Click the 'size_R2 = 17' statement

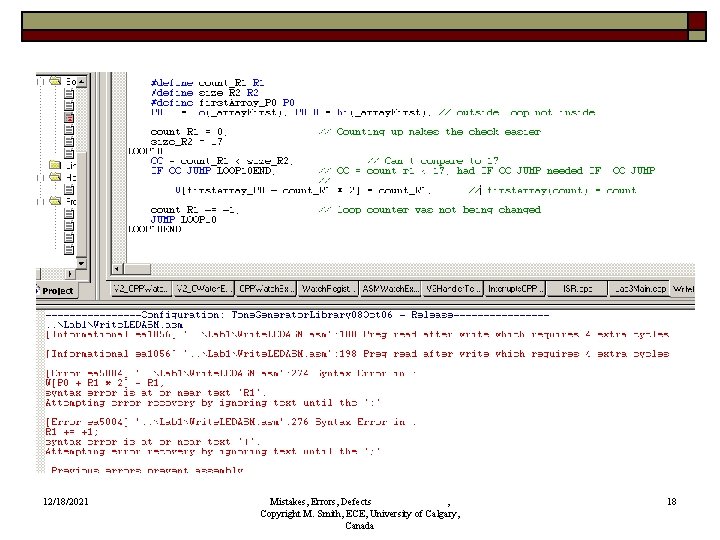186,142
